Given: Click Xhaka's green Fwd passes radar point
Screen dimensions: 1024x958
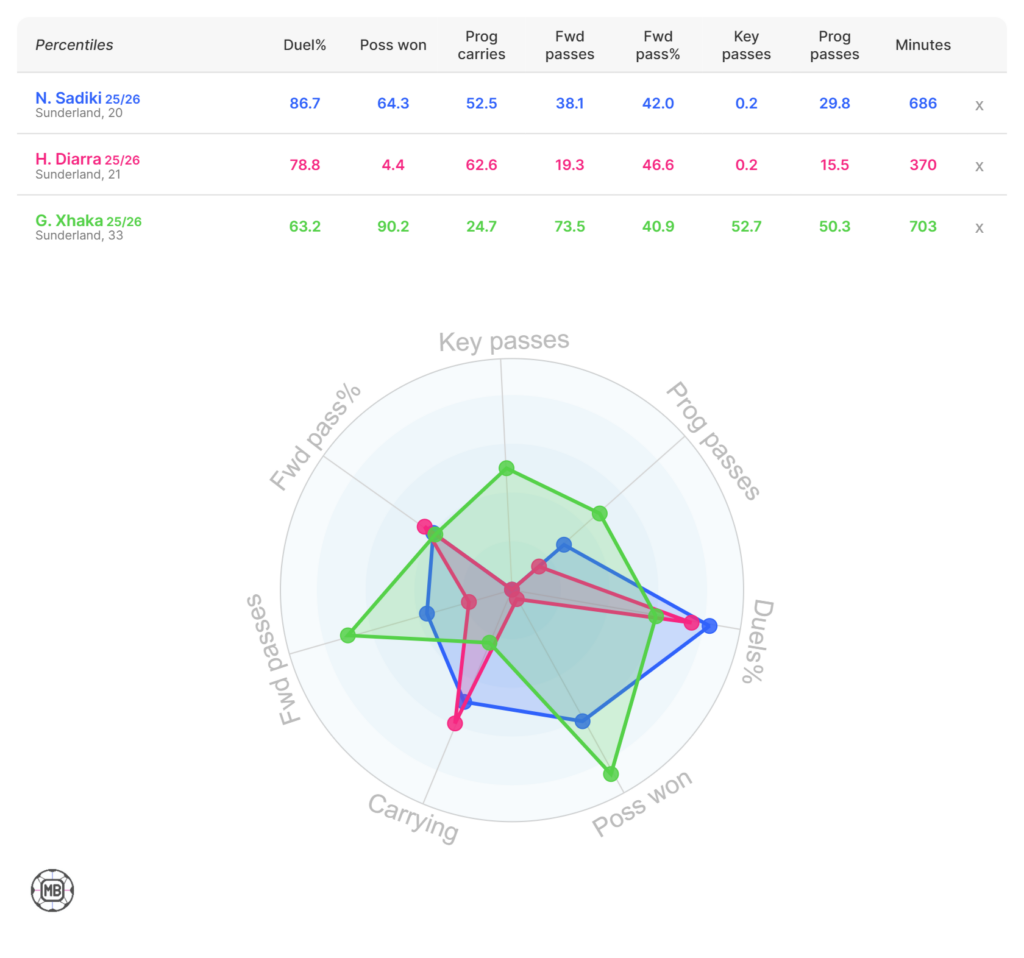Looking at the screenshot, I should click(348, 635).
